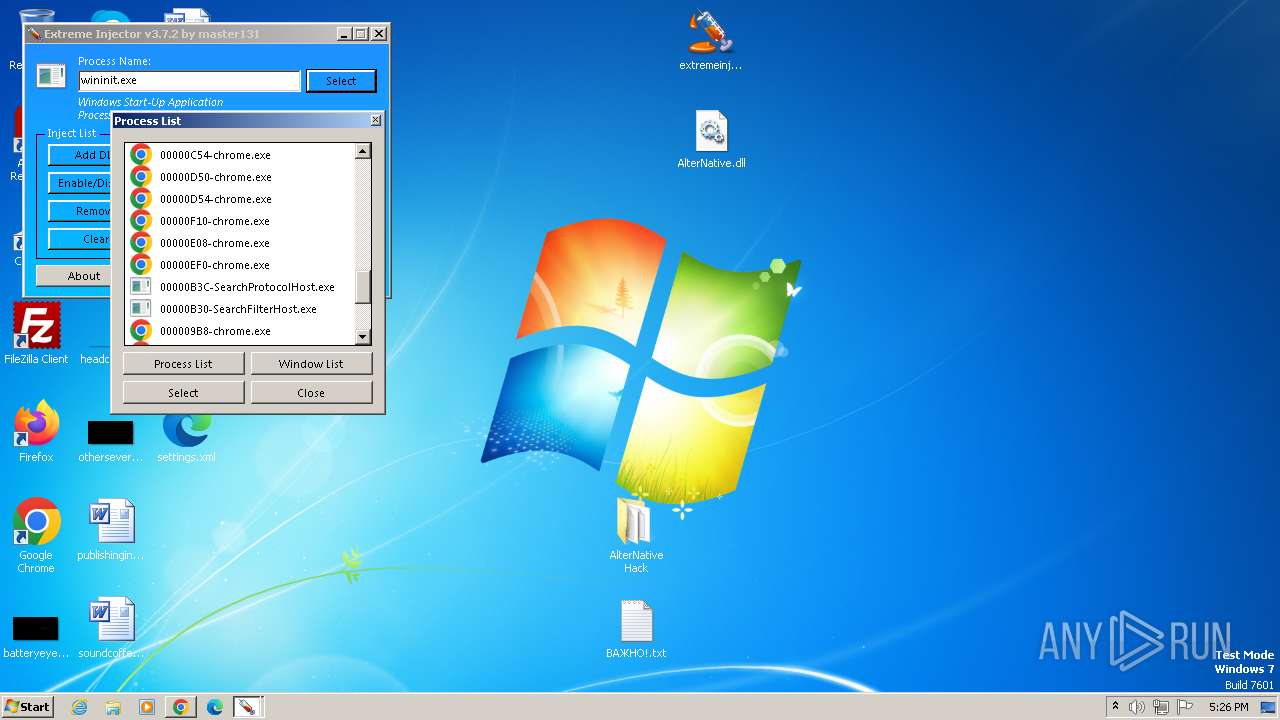Select the Firefox desktop shortcut
This screenshot has width=1280, height=720.
pyautogui.click(x=36, y=431)
